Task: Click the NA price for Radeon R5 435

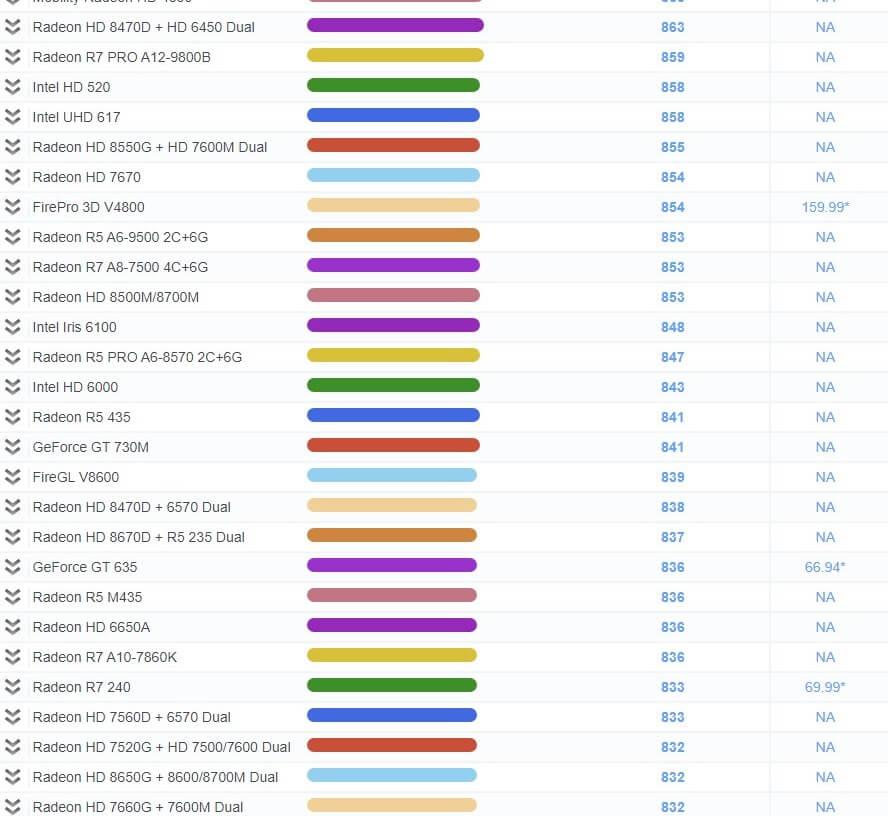Action: 825,417
